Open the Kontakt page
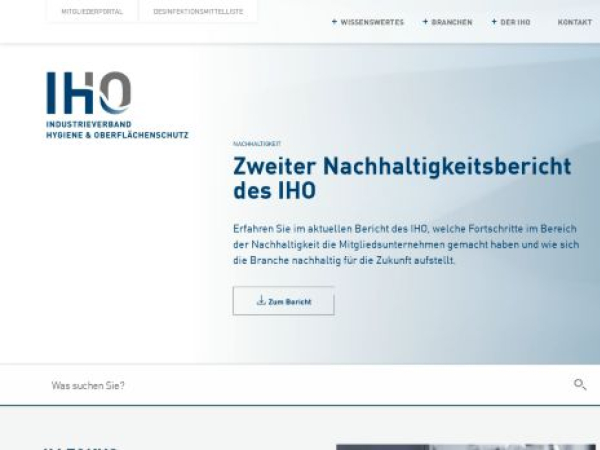This screenshot has width=600, height=450. pyautogui.click(x=575, y=22)
